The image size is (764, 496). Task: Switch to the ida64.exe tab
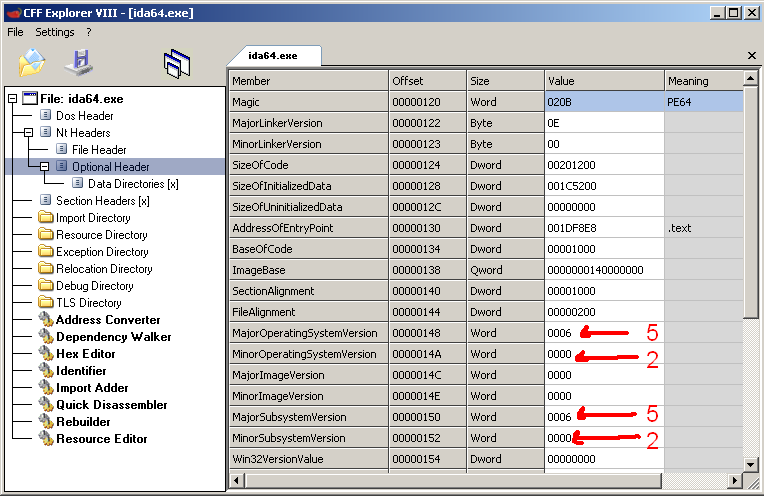coord(273,56)
